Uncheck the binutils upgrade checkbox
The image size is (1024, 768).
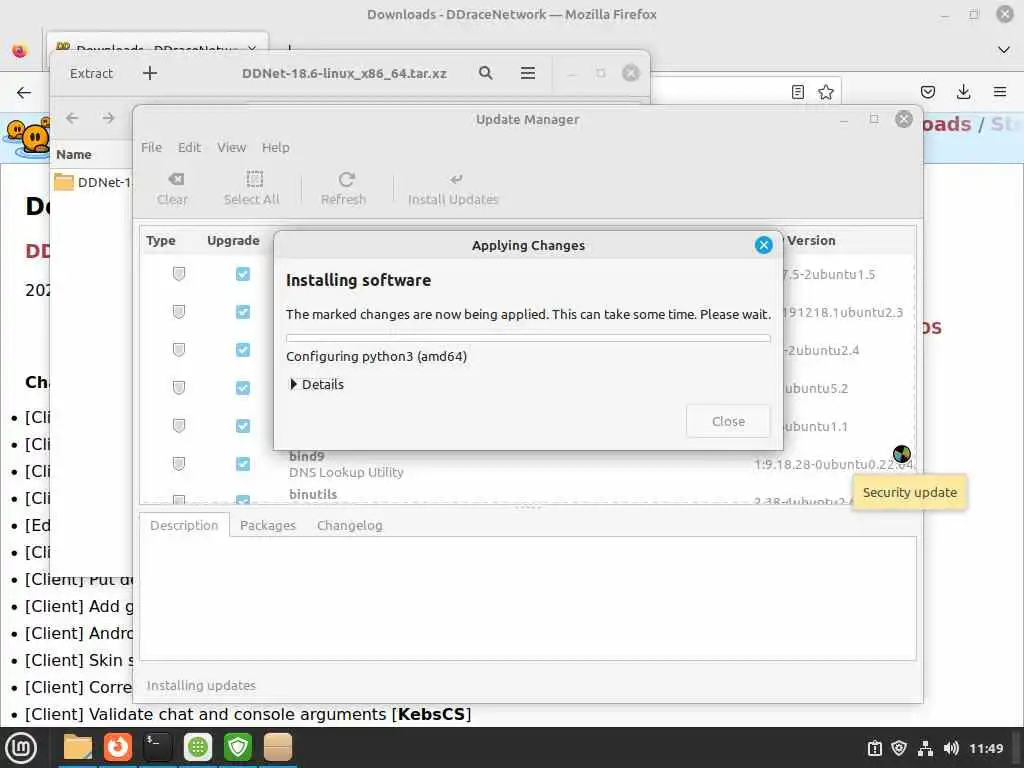click(243, 500)
